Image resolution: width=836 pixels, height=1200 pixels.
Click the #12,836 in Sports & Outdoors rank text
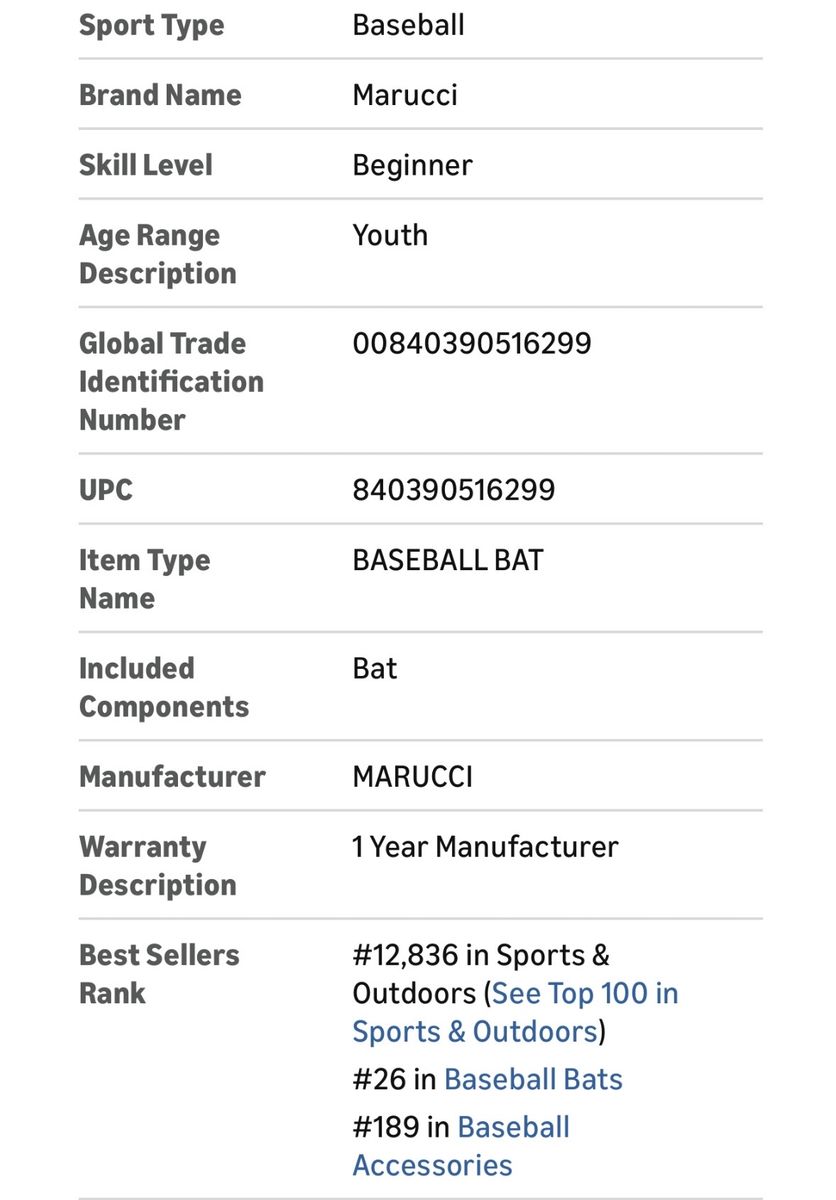480,956
